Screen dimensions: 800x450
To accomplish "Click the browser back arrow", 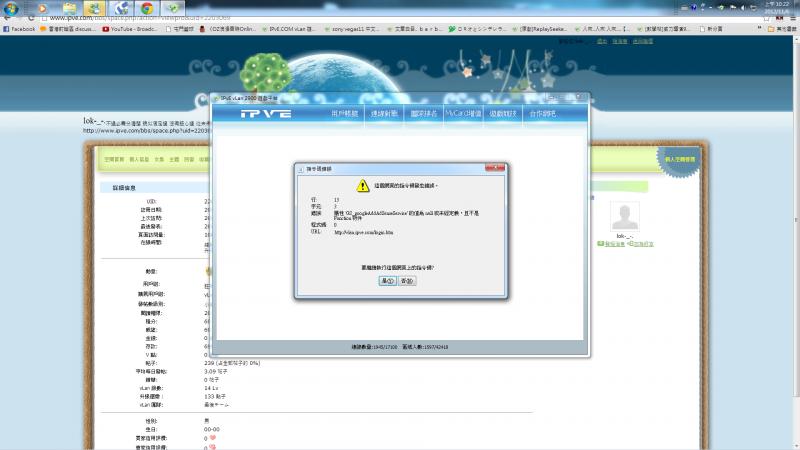I will tap(6, 18).
